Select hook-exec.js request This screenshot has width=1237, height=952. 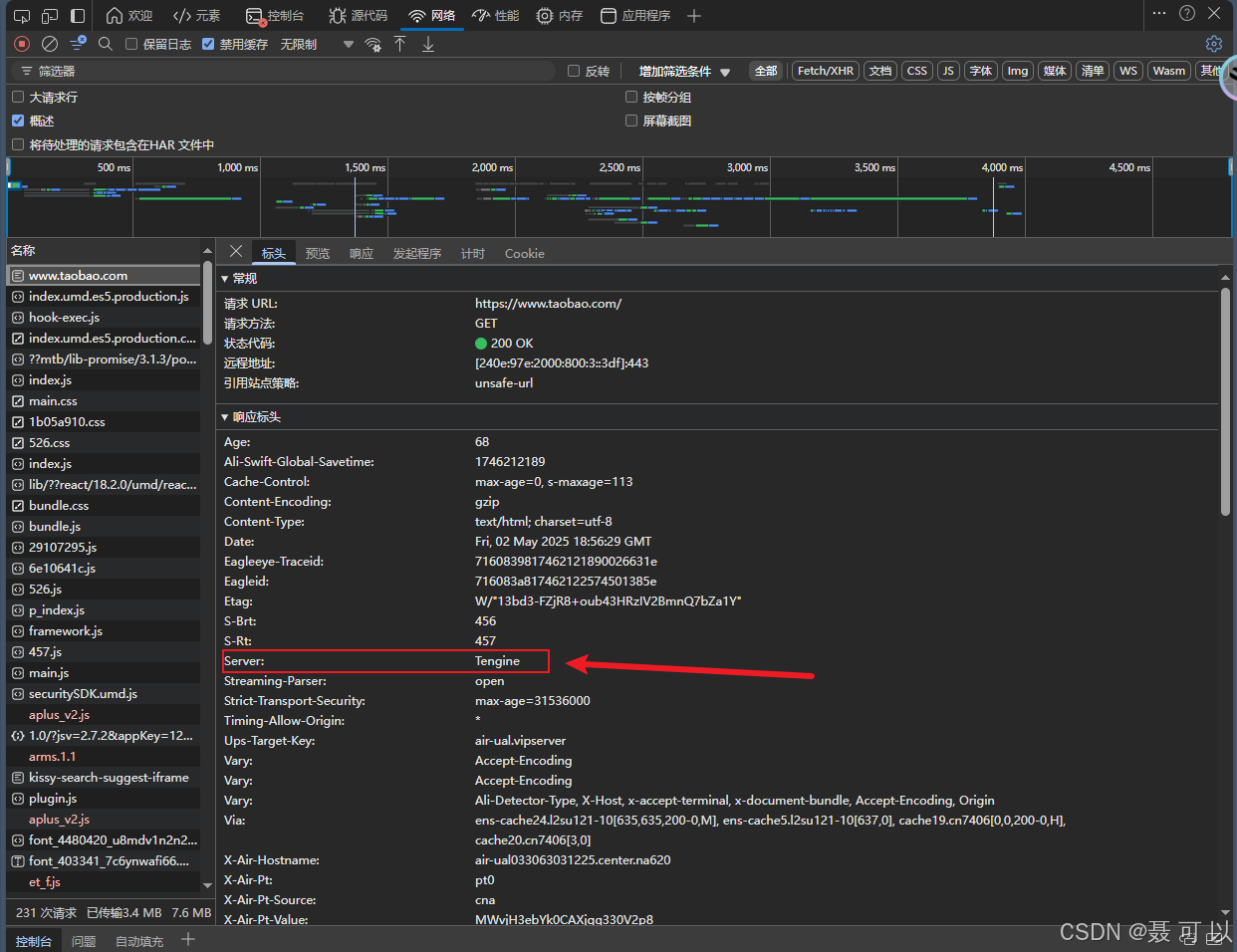105,318
